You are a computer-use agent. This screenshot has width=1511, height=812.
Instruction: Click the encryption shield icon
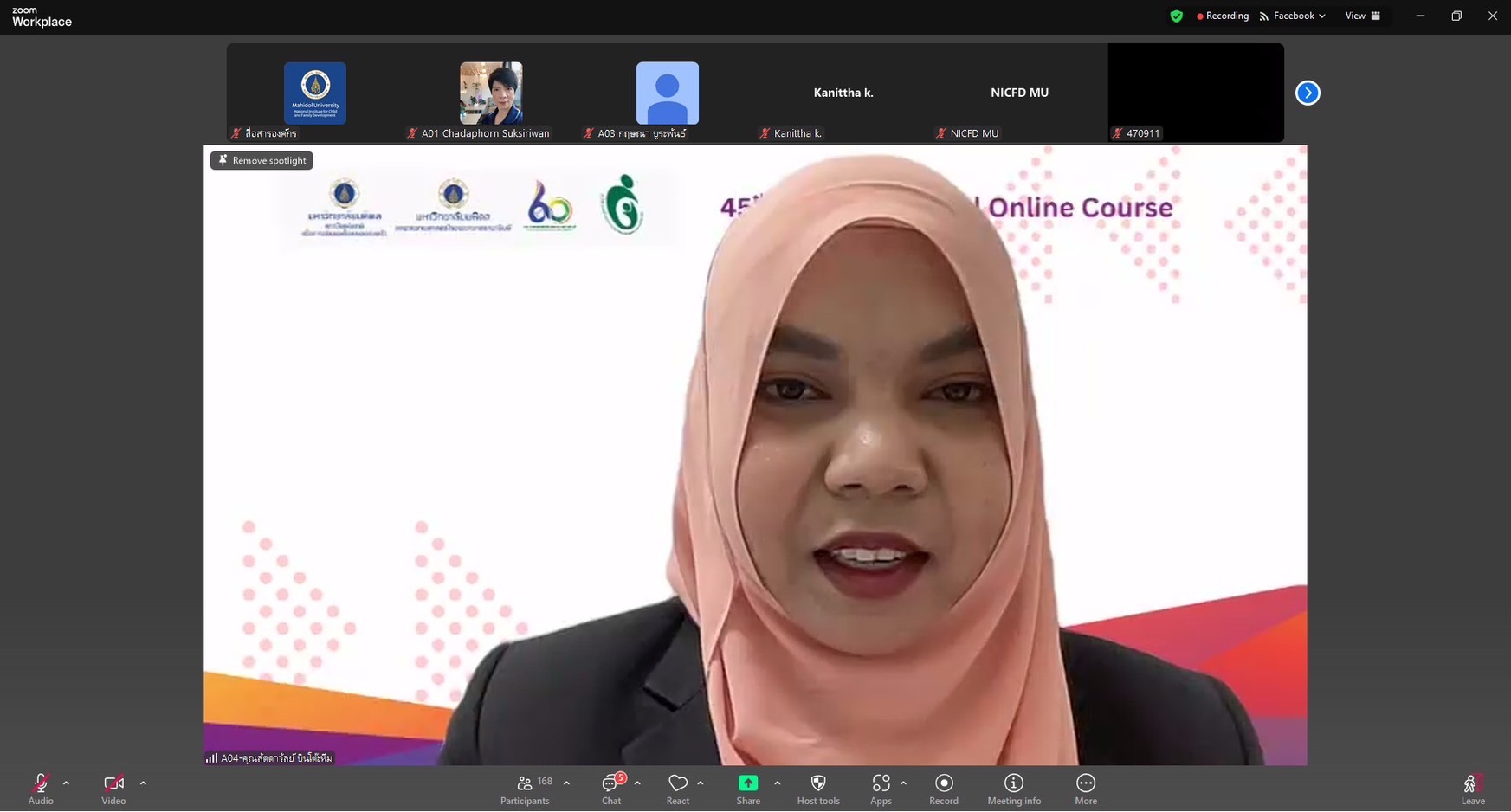pyautogui.click(x=1176, y=16)
